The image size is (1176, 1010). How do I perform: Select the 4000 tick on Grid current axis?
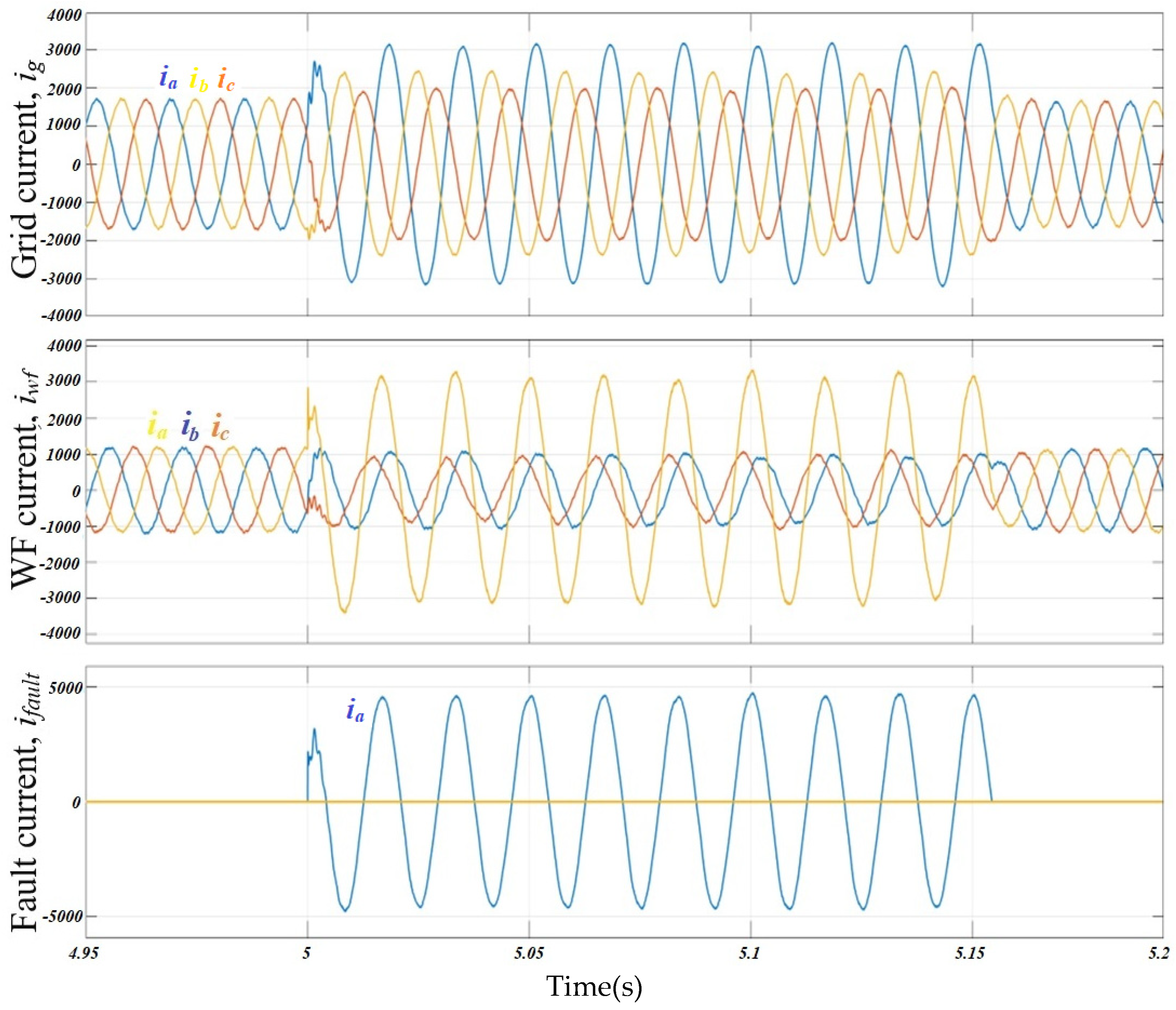click(65, 15)
